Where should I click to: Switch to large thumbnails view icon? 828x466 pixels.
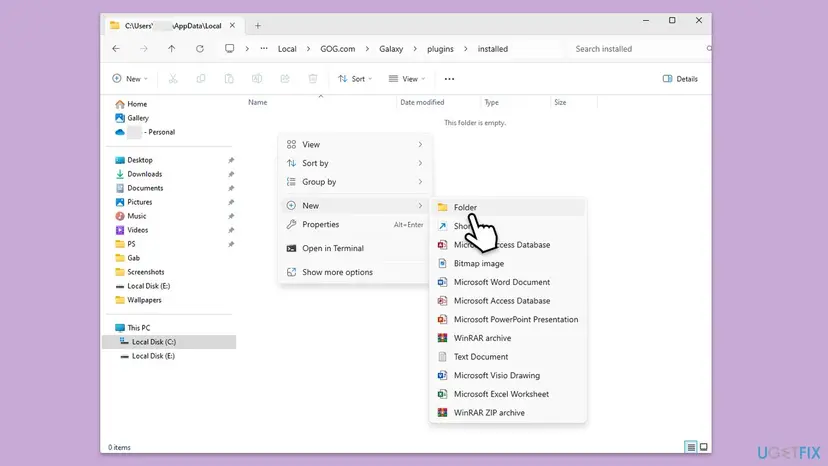pos(703,447)
